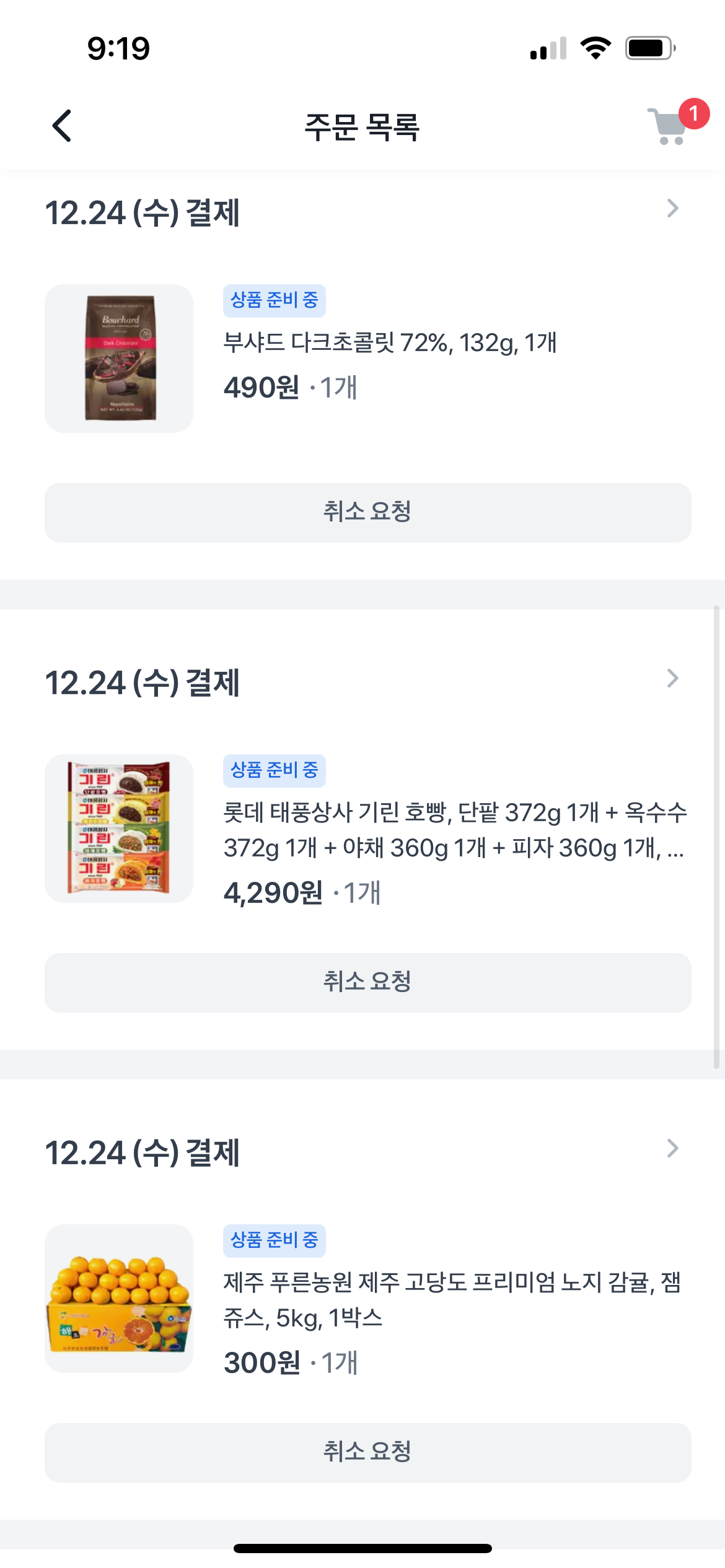The image size is (725, 1568).
Task: Request cancel for the Lotte hoppang order
Action: [367, 983]
